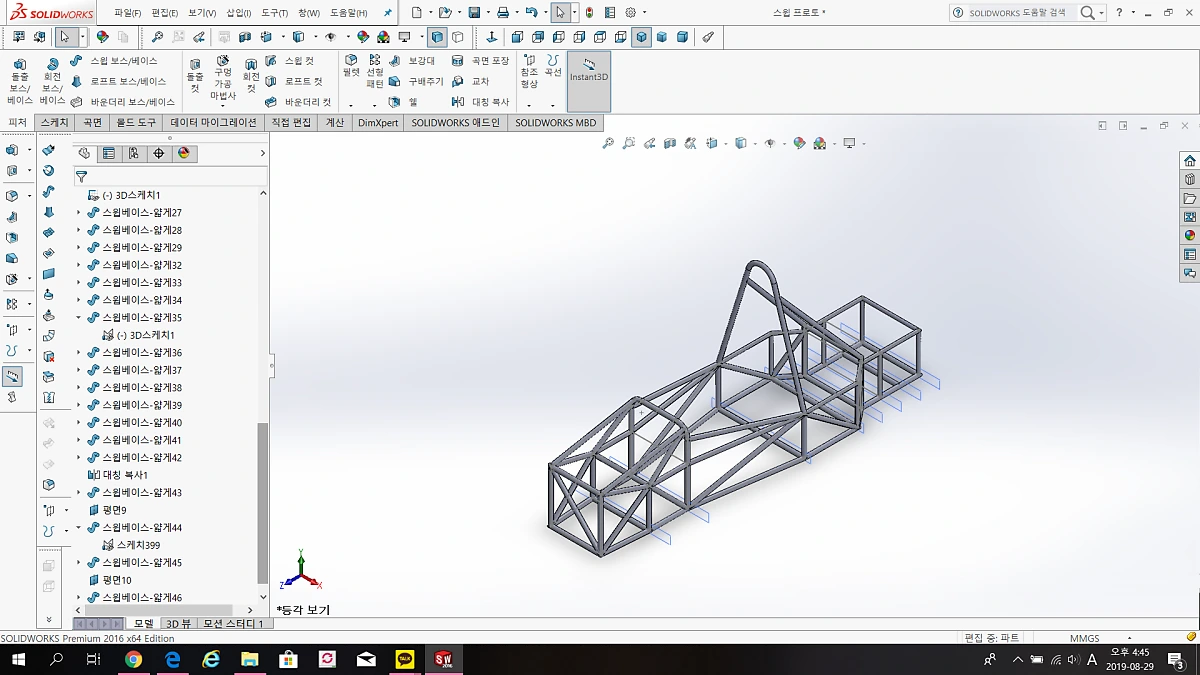Select the 회전 보스/베이스 revolve tool

[x=52, y=81]
